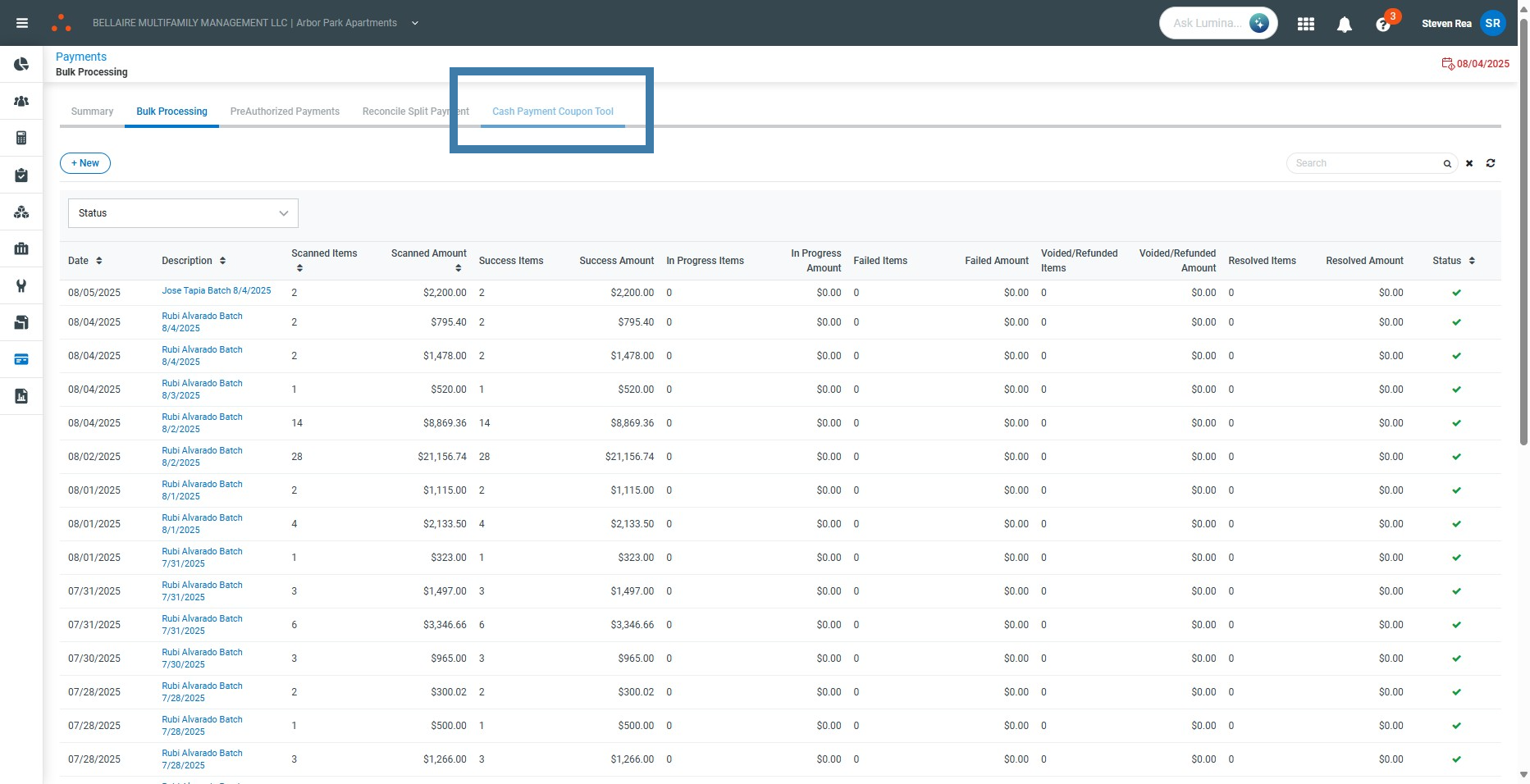Open the pie chart dashboard sidebar icon
The height and width of the screenshot is (784, 1530).
[21, 64]
